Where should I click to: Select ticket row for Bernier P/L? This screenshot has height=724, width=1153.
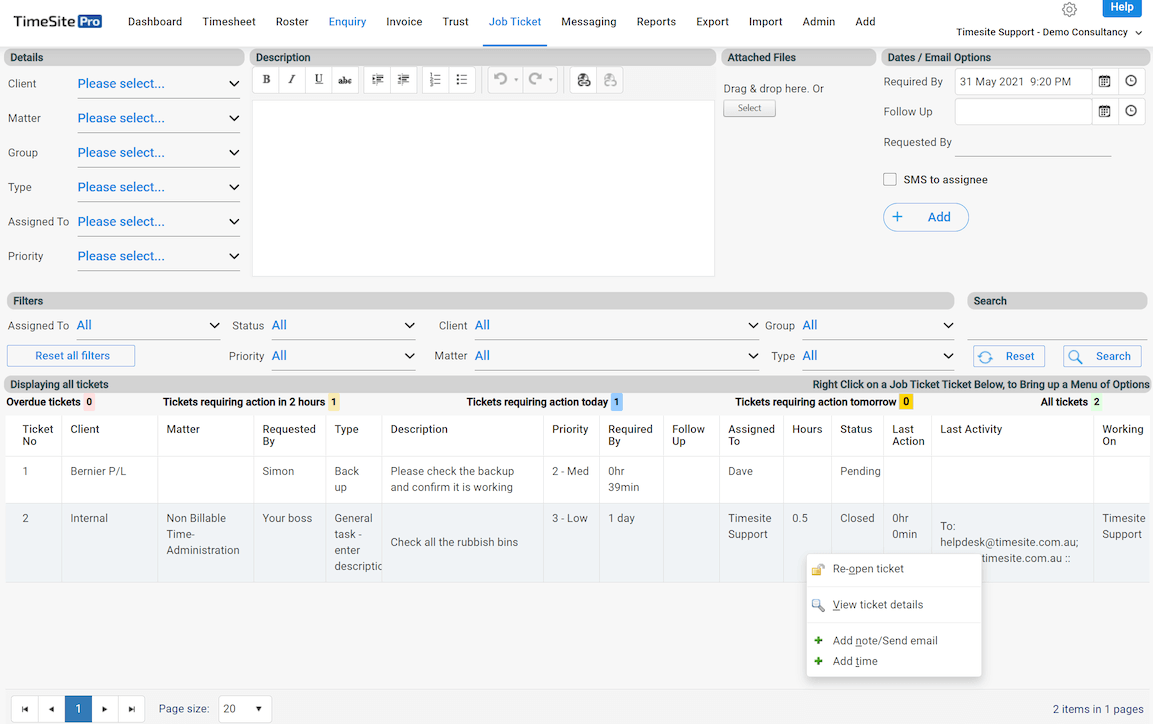click(x=576, y=479)
